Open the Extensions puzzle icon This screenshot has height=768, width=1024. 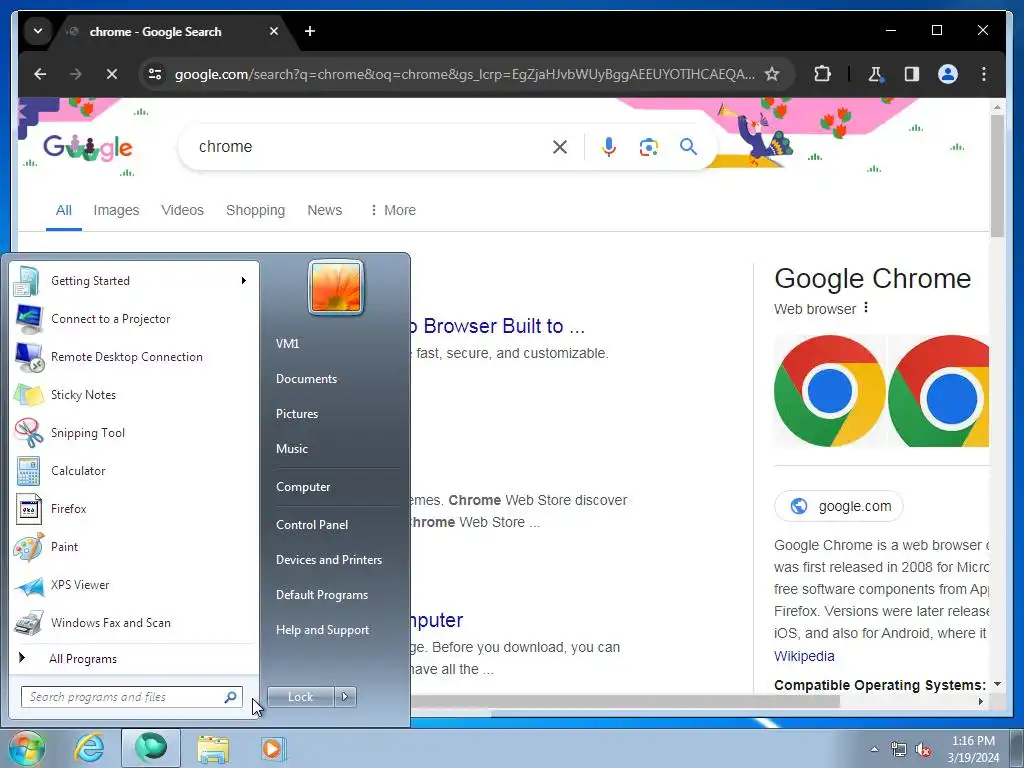pos(822,74)
